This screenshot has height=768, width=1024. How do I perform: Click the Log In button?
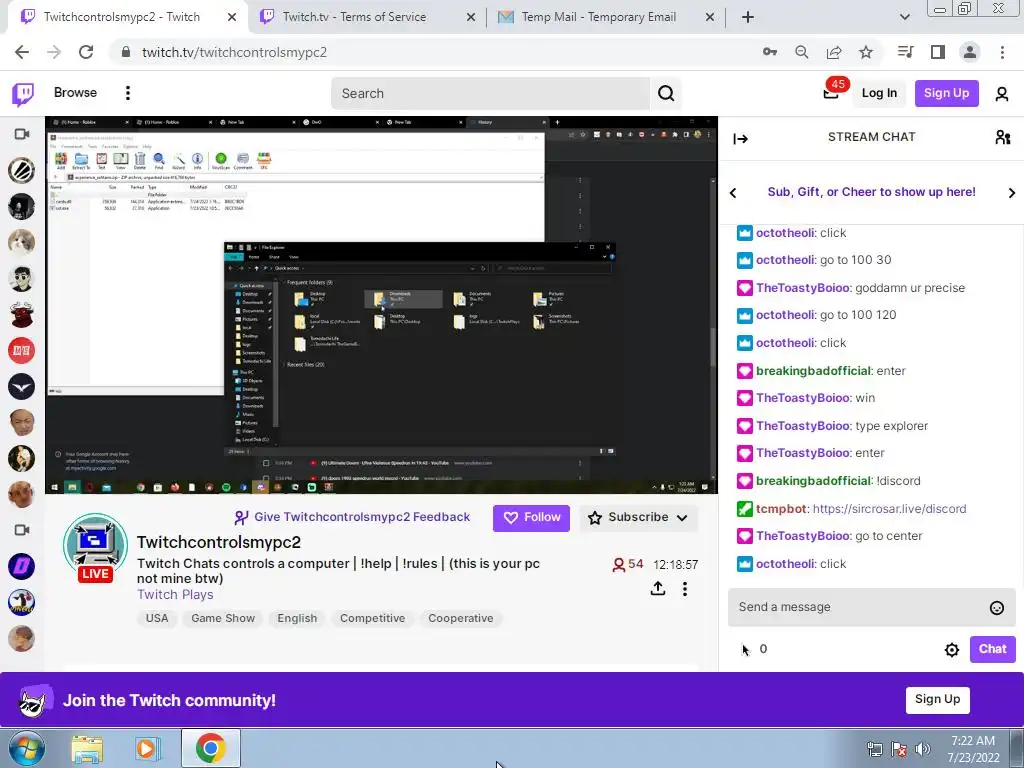(x=879, y=93)
